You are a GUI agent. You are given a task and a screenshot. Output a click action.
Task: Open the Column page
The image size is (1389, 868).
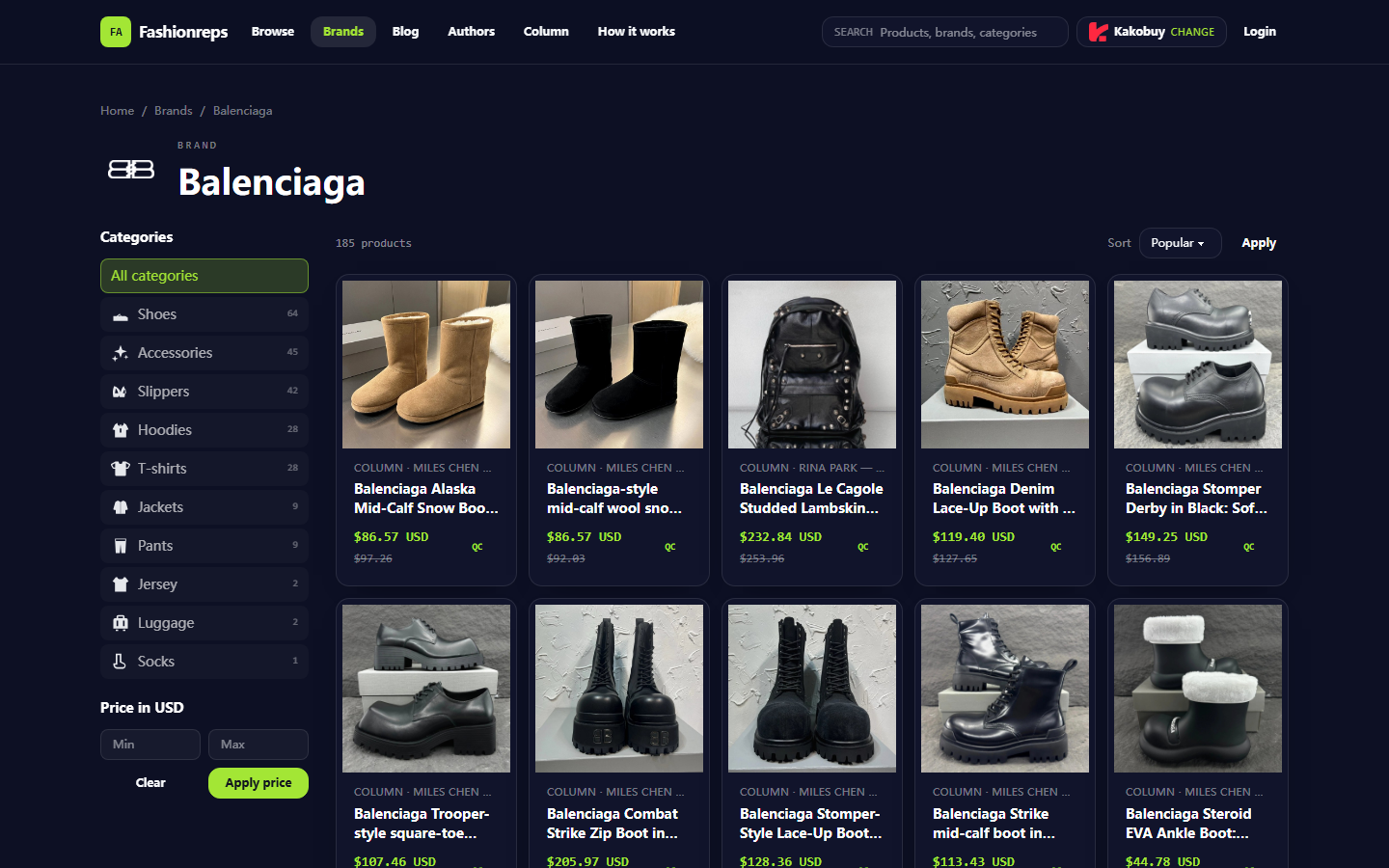tap(546, 32)
